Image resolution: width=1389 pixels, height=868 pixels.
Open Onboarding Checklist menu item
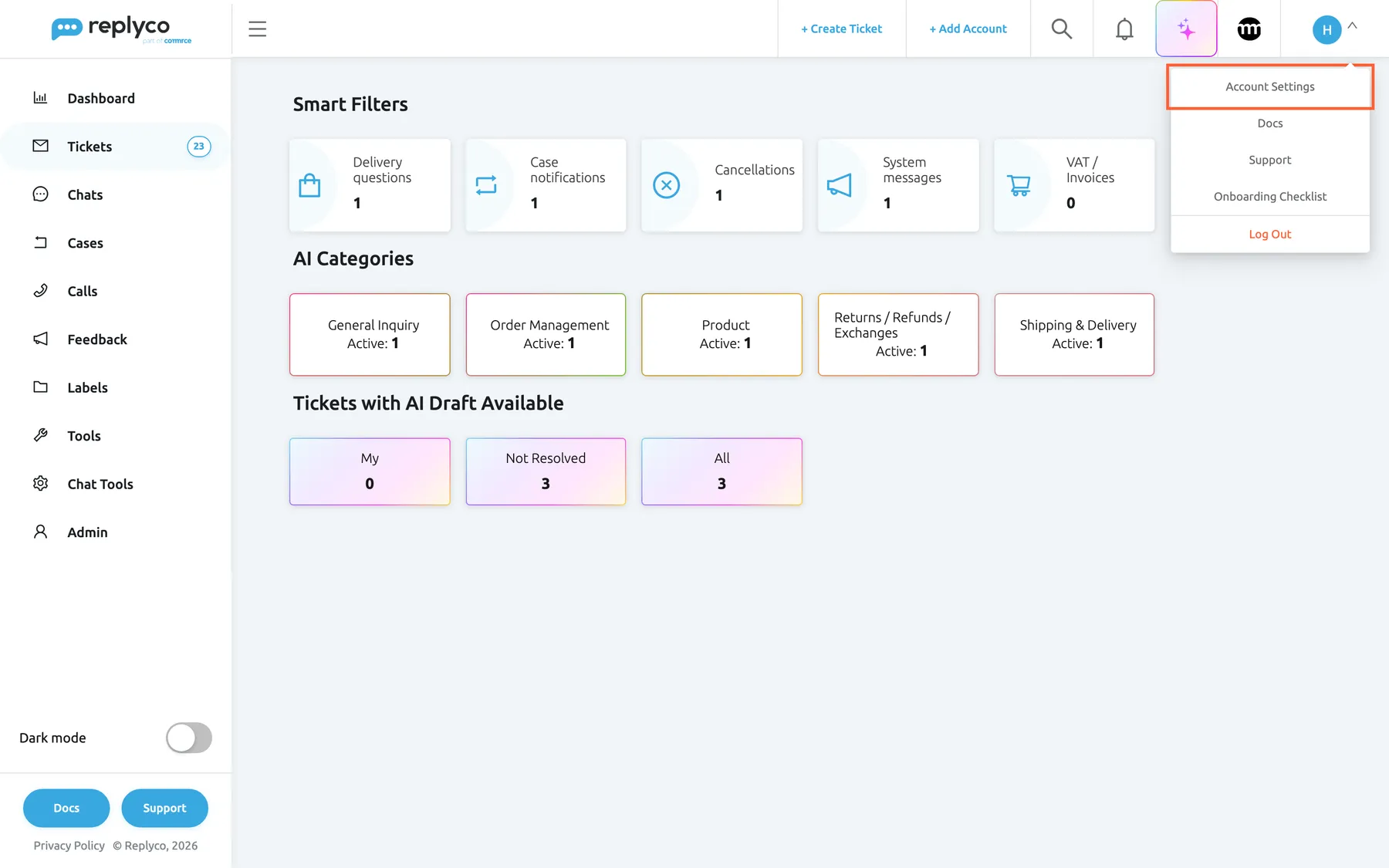pos(1270,197)
